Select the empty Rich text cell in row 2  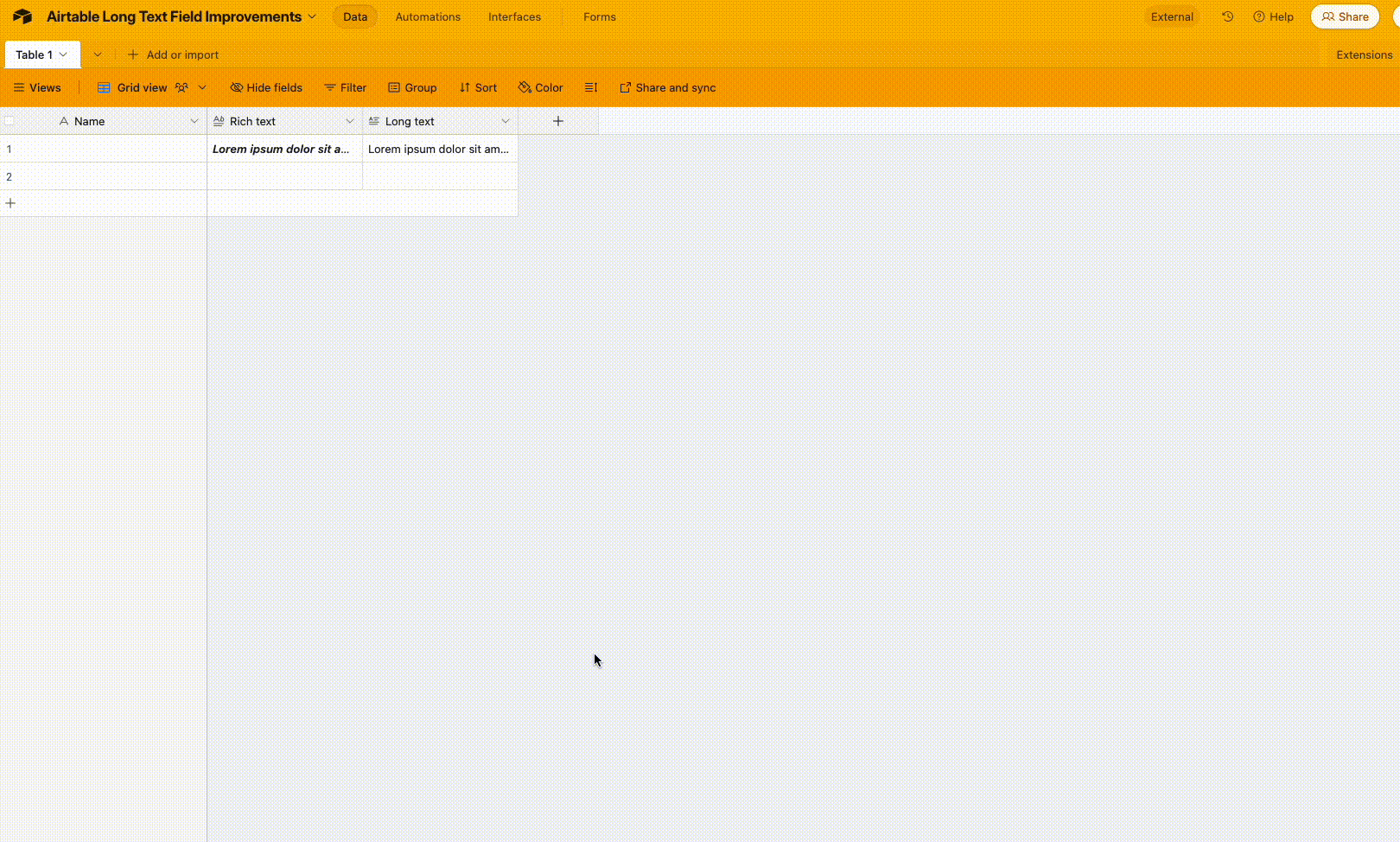(x=285, y=176)
